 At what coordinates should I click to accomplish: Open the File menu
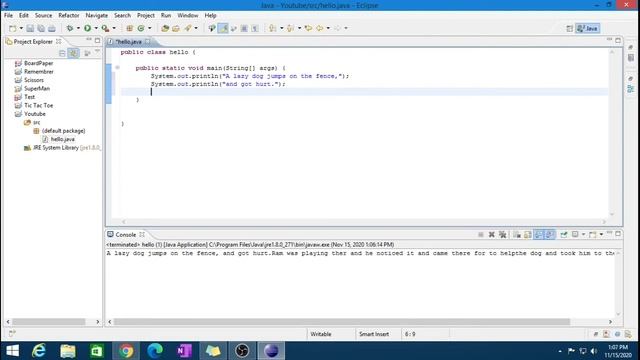tap(8, 15)
